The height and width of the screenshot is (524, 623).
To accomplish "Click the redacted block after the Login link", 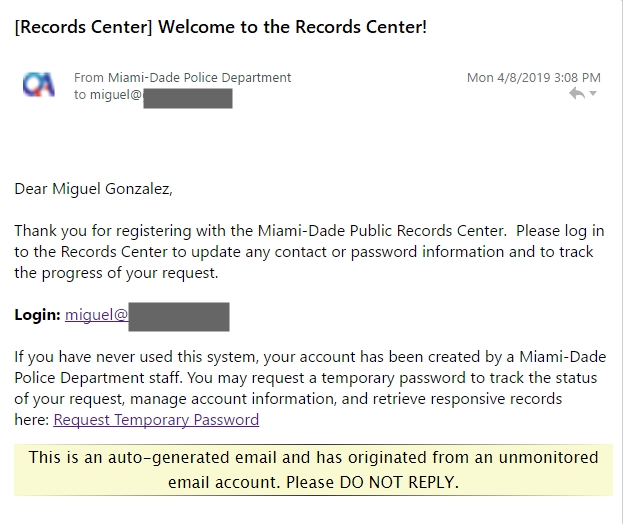I will [x=179, y=317].
